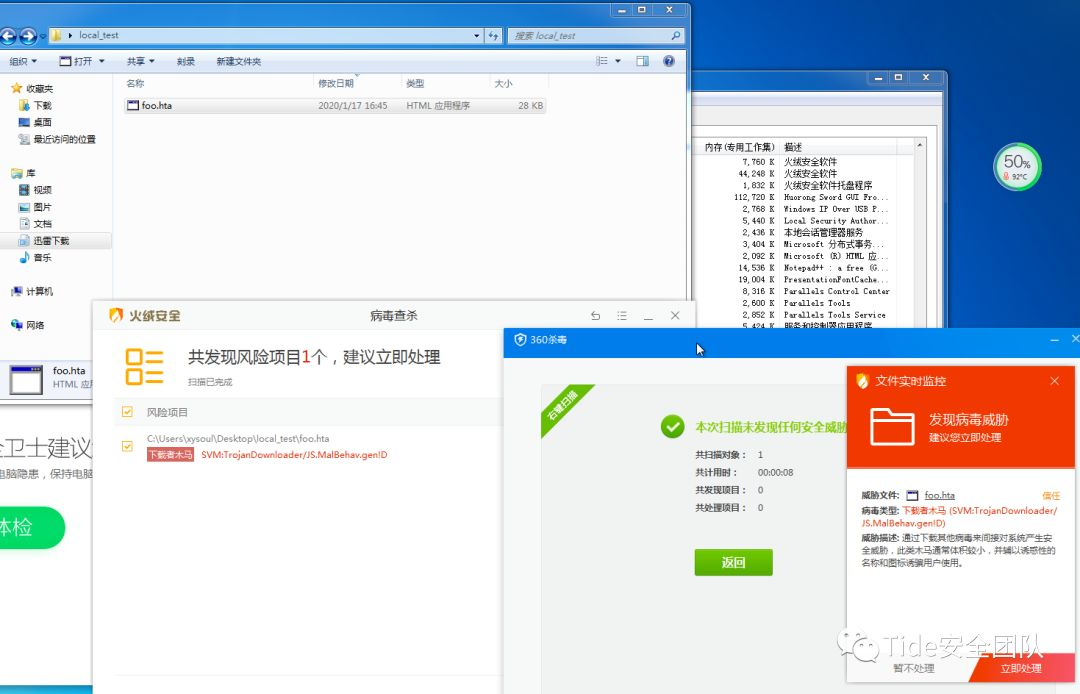This screenshot has width=1080, height=694.
Task: Click 新建文件夹 in Explorer toolbar
Action: pos(239,61)
